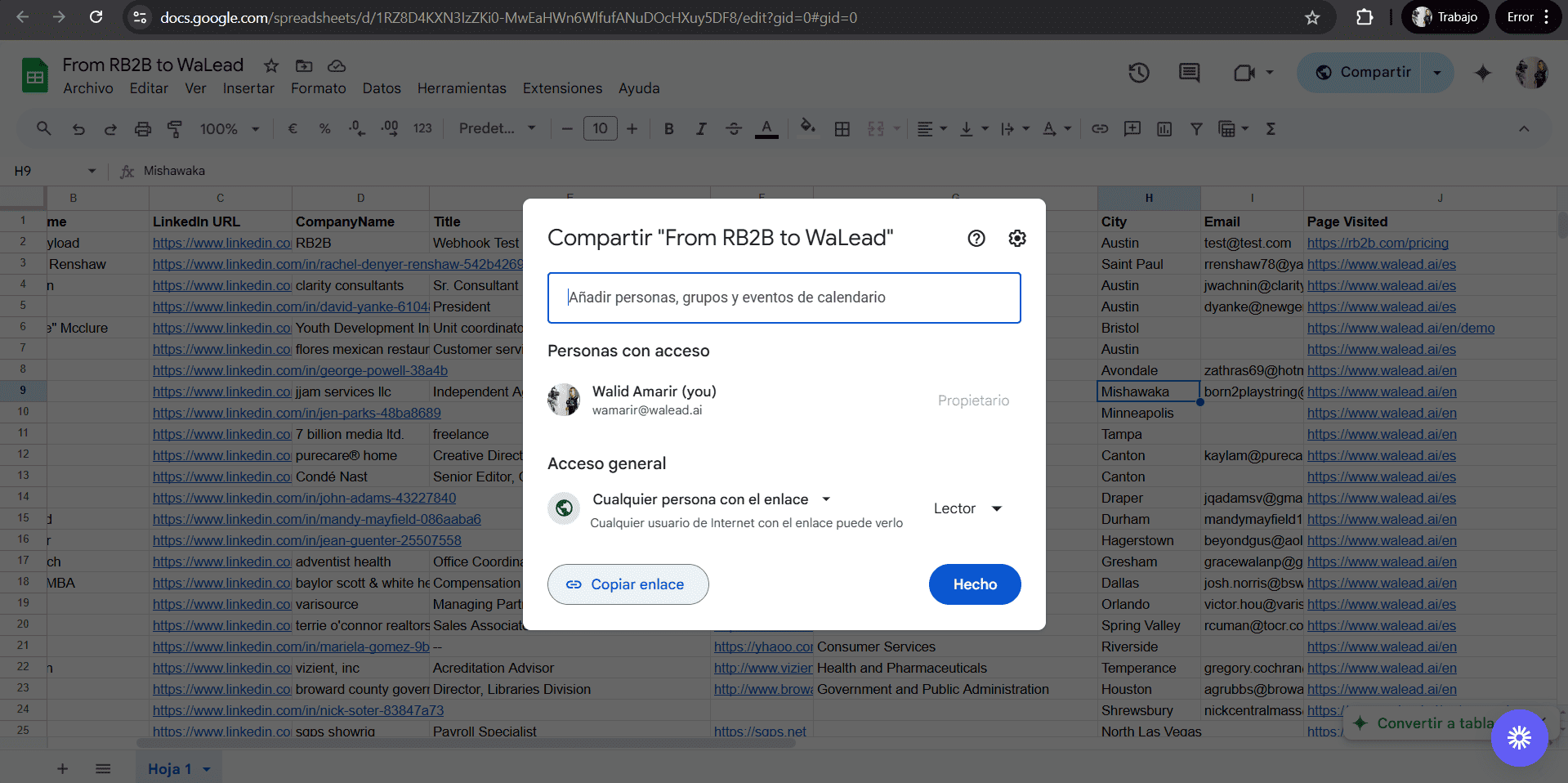Open the Trabajo Chrome profile button
This screenshot has width=1568, height=783.
click(x=1445, y=17)
